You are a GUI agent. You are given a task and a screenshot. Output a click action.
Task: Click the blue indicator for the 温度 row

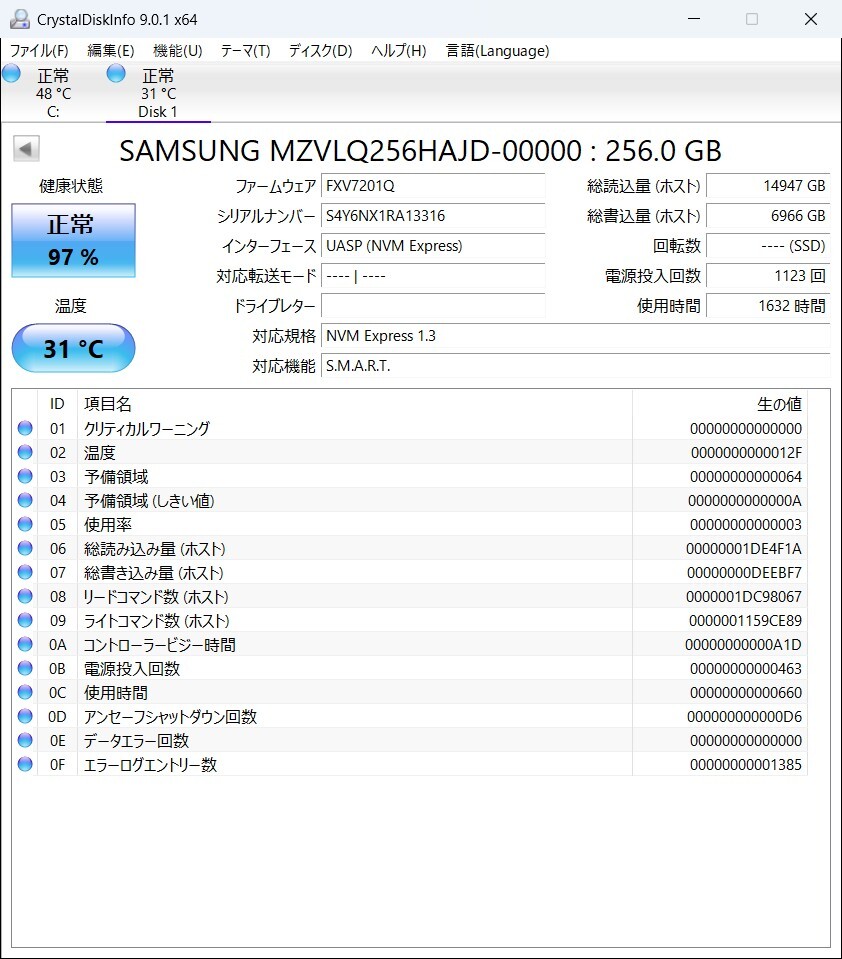pos(25,452)
